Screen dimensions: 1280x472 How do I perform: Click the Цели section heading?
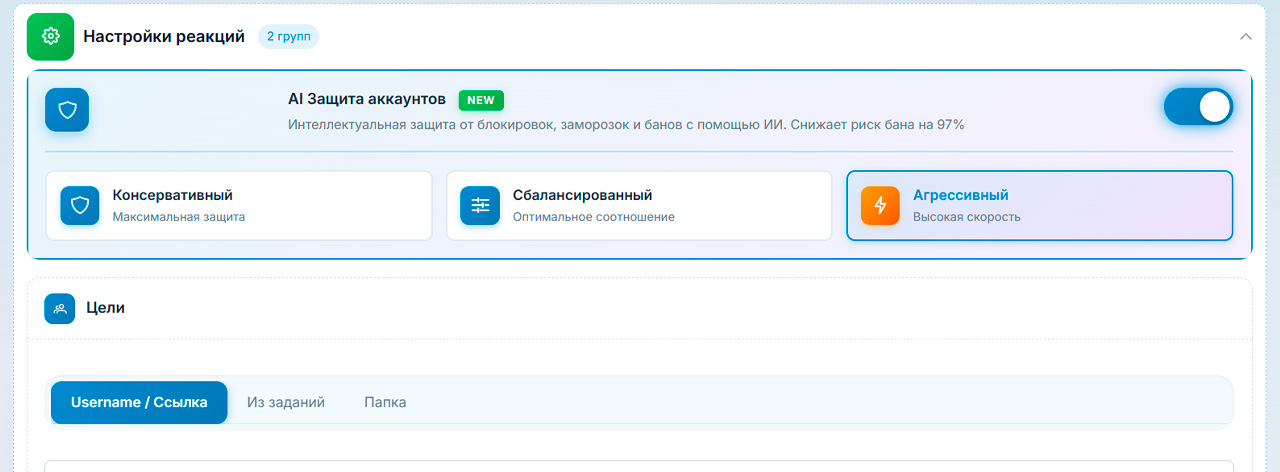[x=106, y=308]
